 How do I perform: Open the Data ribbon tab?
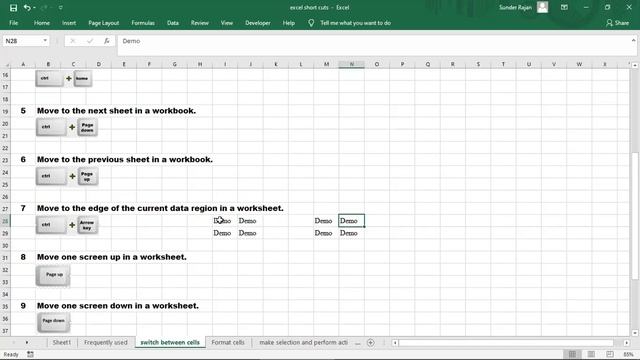[173, 23]
